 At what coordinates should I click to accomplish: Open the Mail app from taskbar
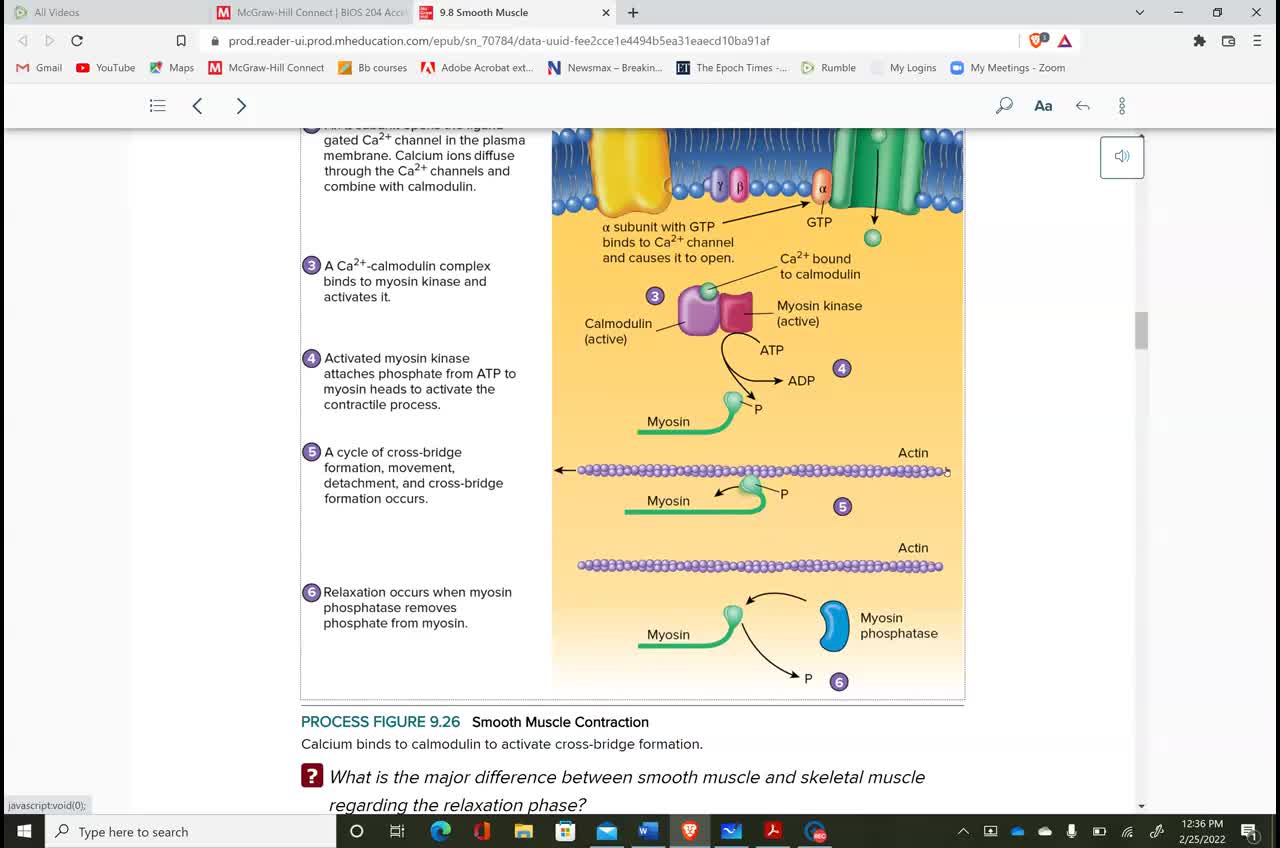pos(607,831)
